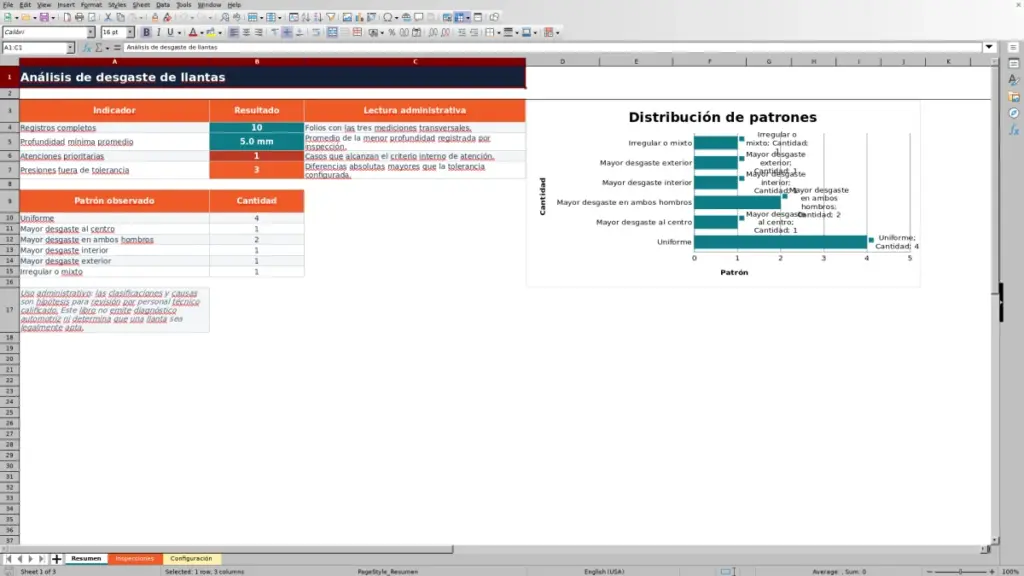Click the Sort Descending icon
The width and height of the screenshot is (1024, 576).
click(318, 18)
